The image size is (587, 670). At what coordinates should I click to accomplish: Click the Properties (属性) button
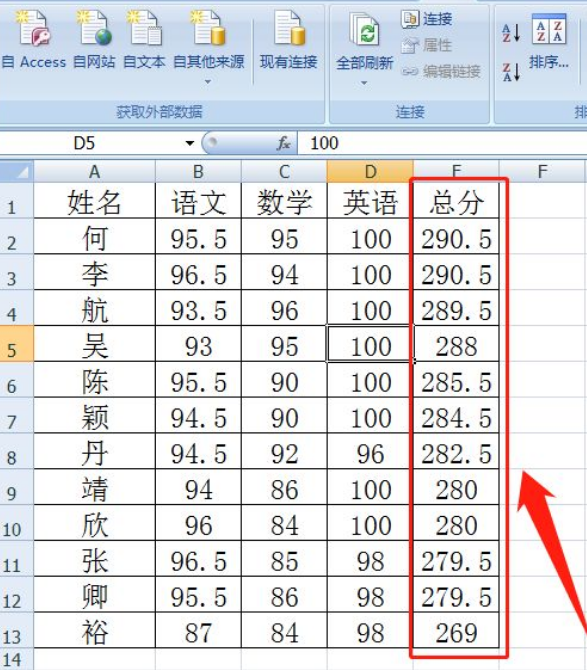click(x=426, y=45)
